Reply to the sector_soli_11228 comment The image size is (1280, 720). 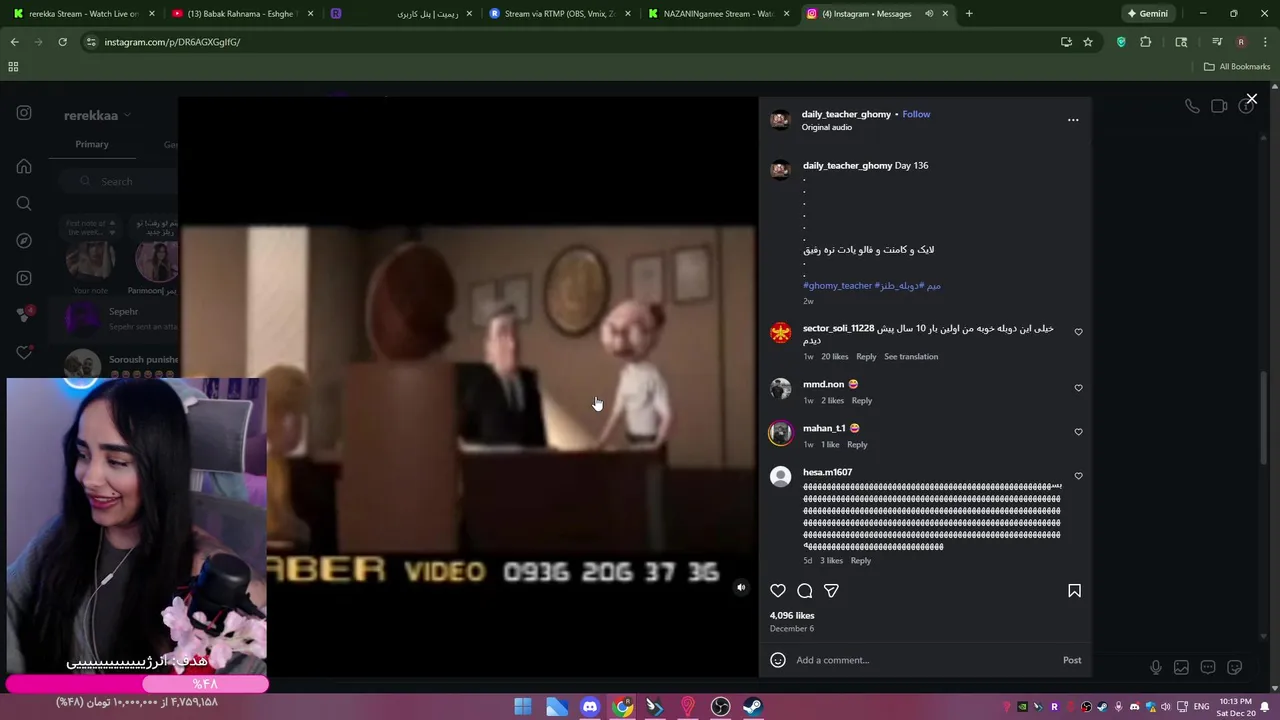tap(866, 356)
